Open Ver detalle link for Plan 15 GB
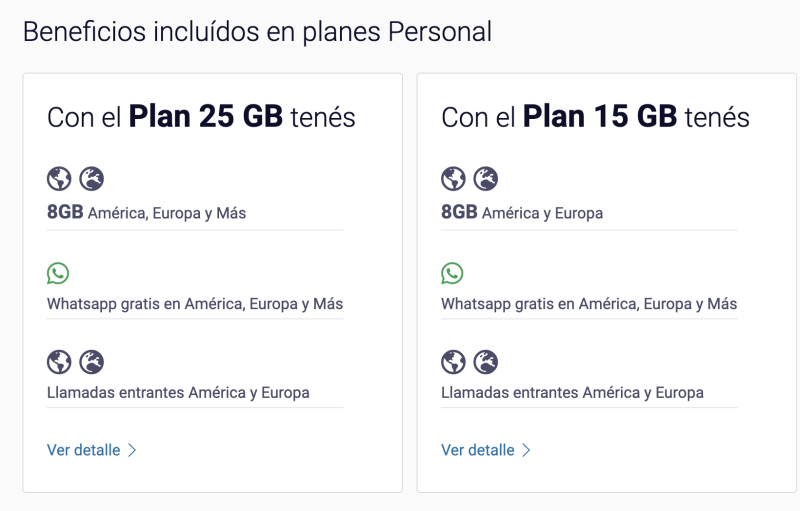 (x=478, y=450)
